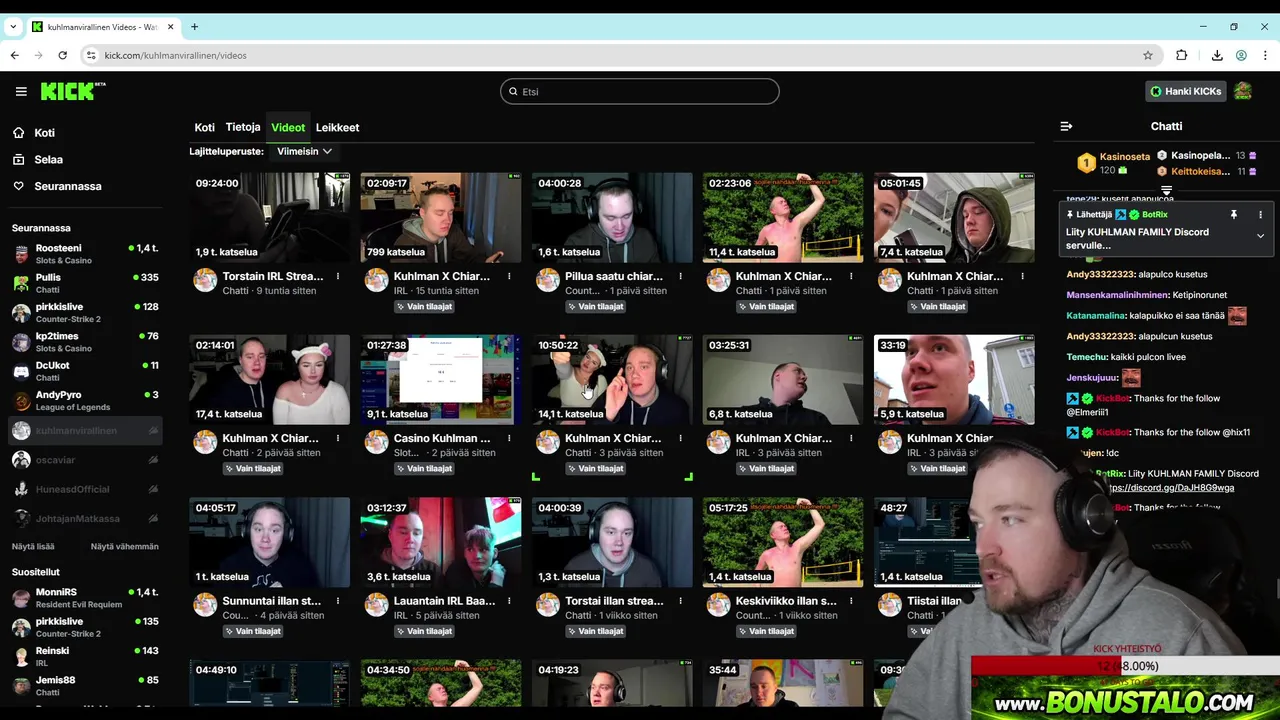Image resolution: width=1280 pixels, height=720 pixels.
Task: Expand the pinned BotRix message
Action: (1260, 236)
